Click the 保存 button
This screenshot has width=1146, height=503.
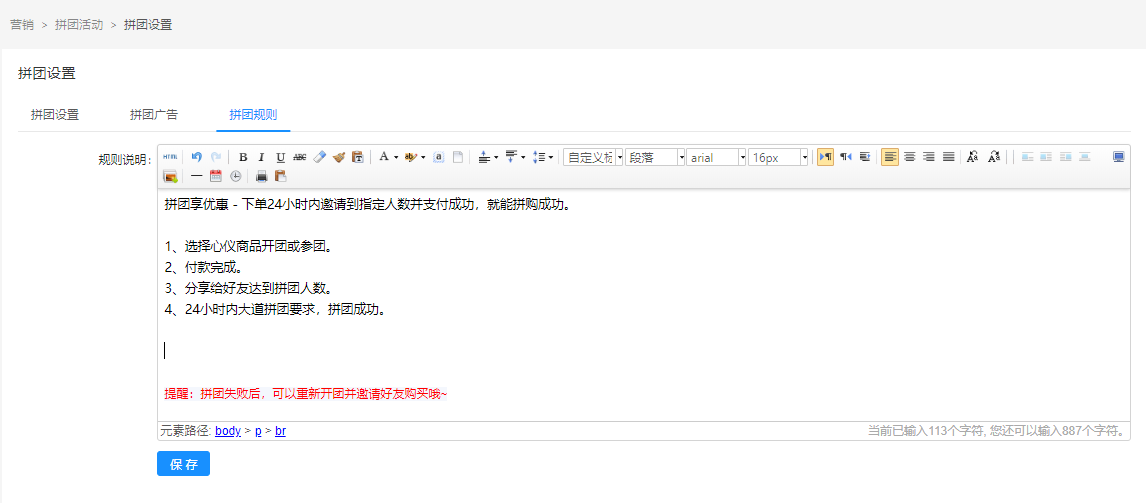coord(183,464)
